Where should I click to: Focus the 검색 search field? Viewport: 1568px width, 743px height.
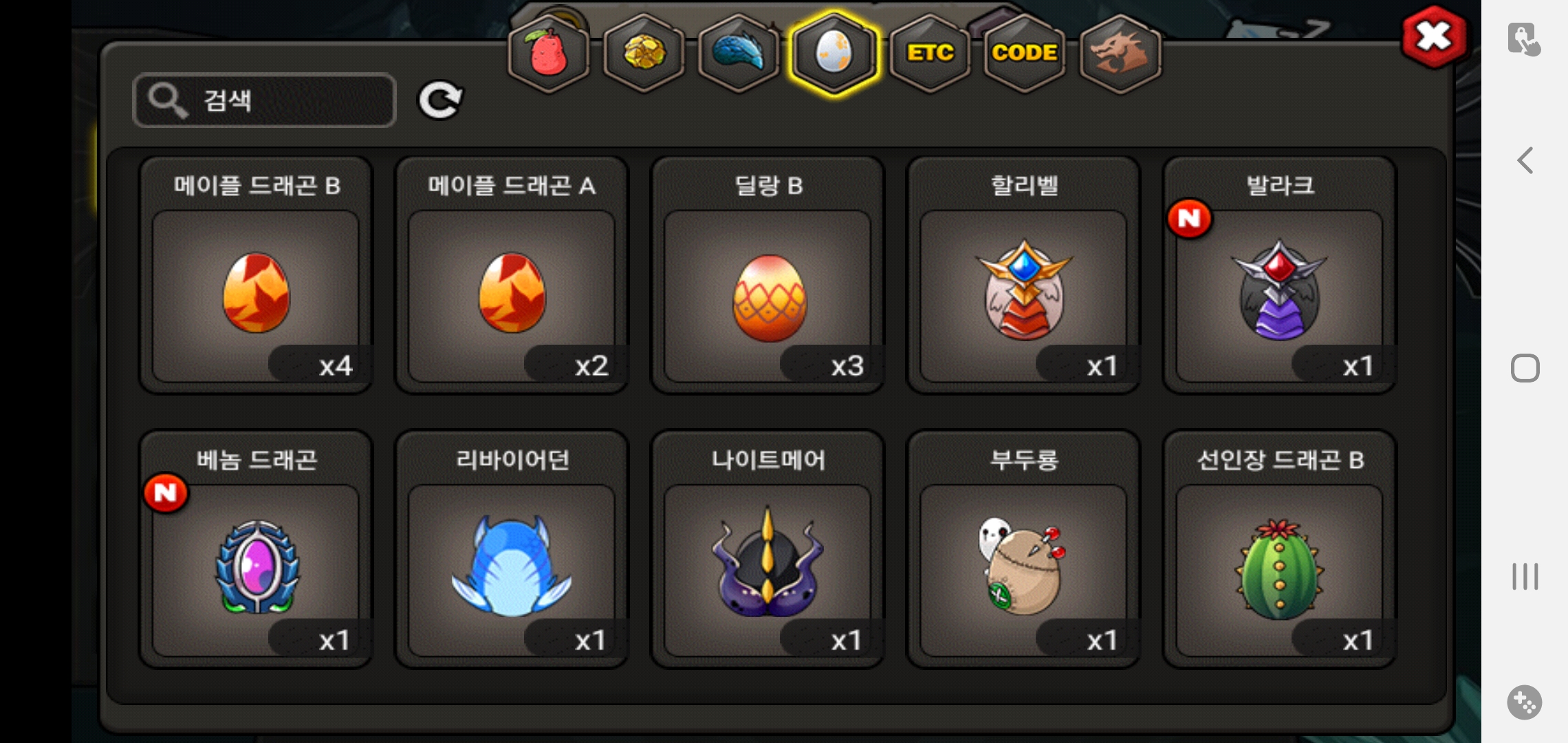coord(264,100)
